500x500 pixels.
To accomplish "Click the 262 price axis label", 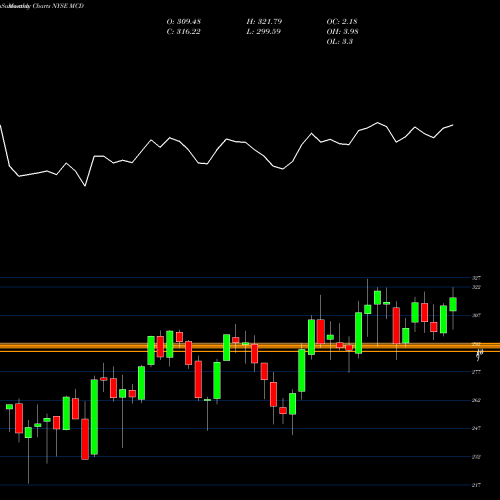I will pyautogui.click(x=476, y=400).
